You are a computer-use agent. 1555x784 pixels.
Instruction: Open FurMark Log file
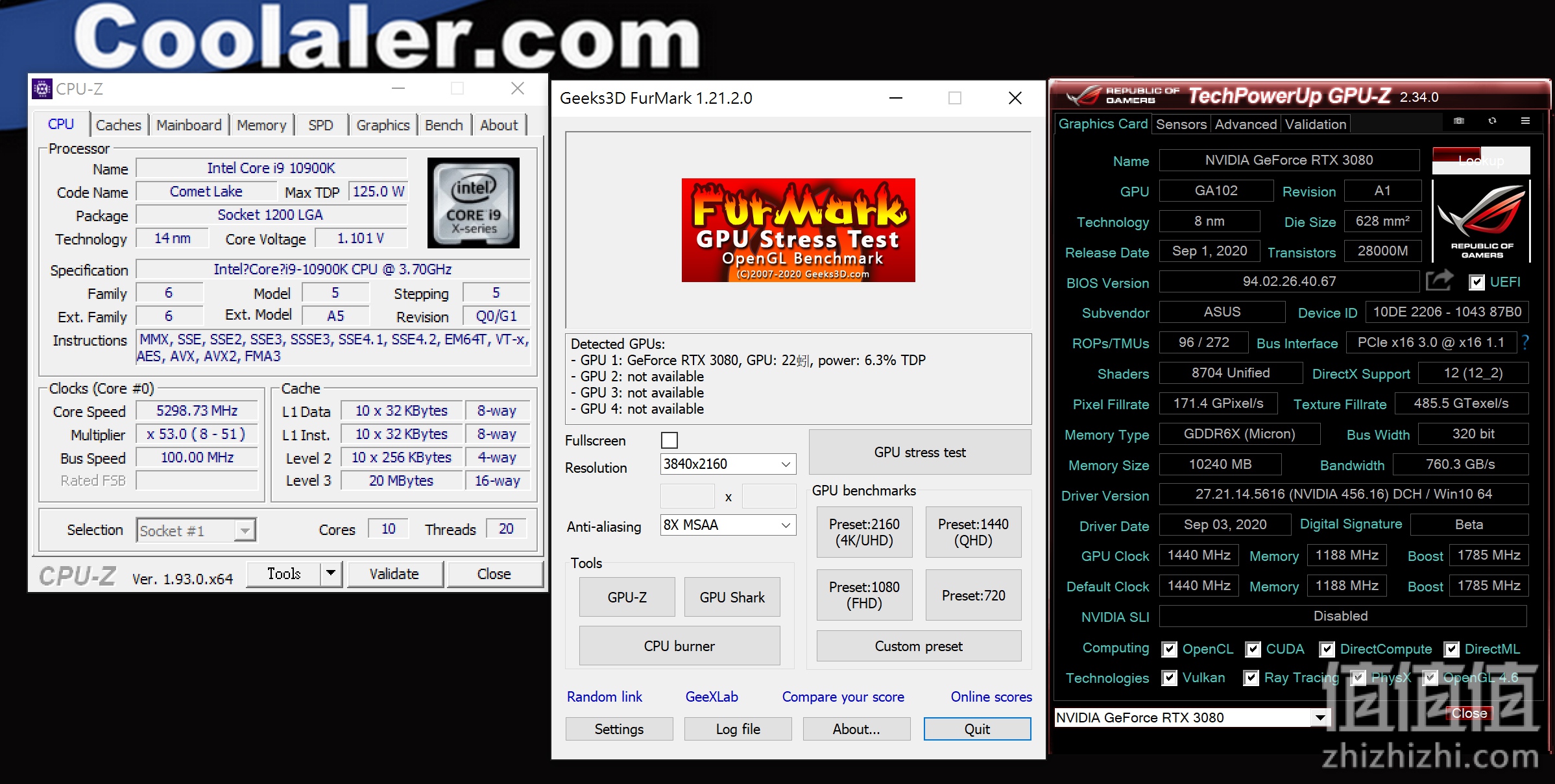pyautogui.click(x=738, y=729)
